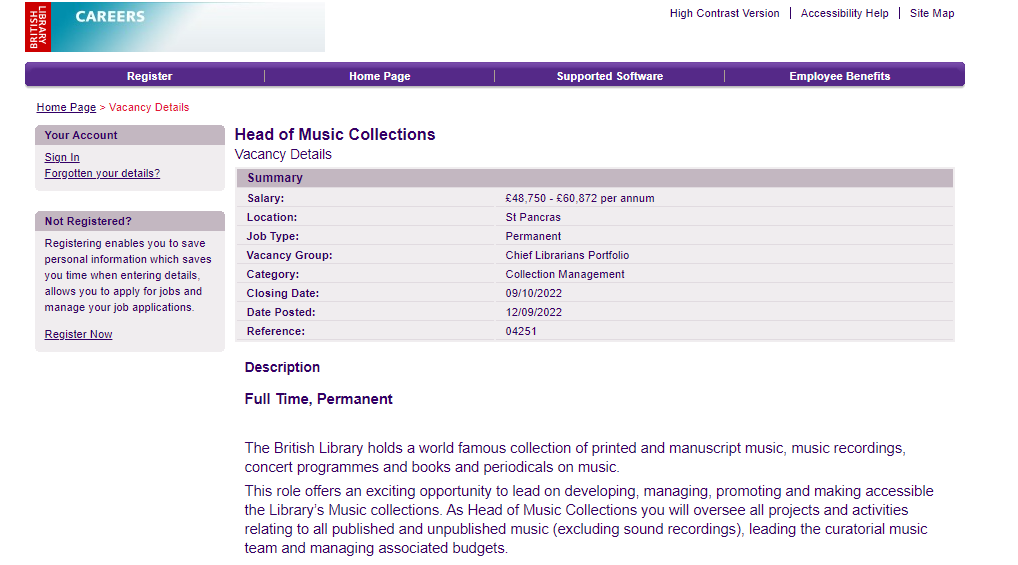Select Register in the navigation bar
The height and width of the screenshot is (565, 1018).
tap(149, 76)
